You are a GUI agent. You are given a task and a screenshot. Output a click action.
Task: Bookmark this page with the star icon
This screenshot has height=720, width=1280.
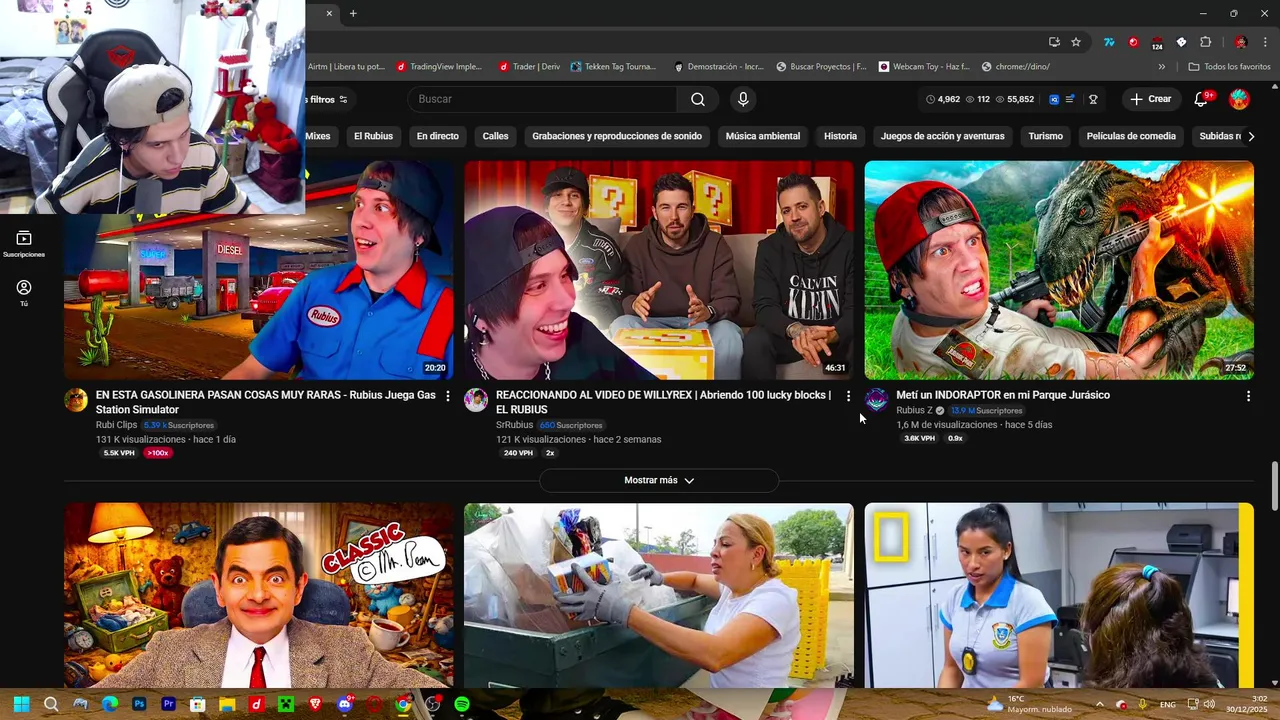click(x=1076, y=42)
